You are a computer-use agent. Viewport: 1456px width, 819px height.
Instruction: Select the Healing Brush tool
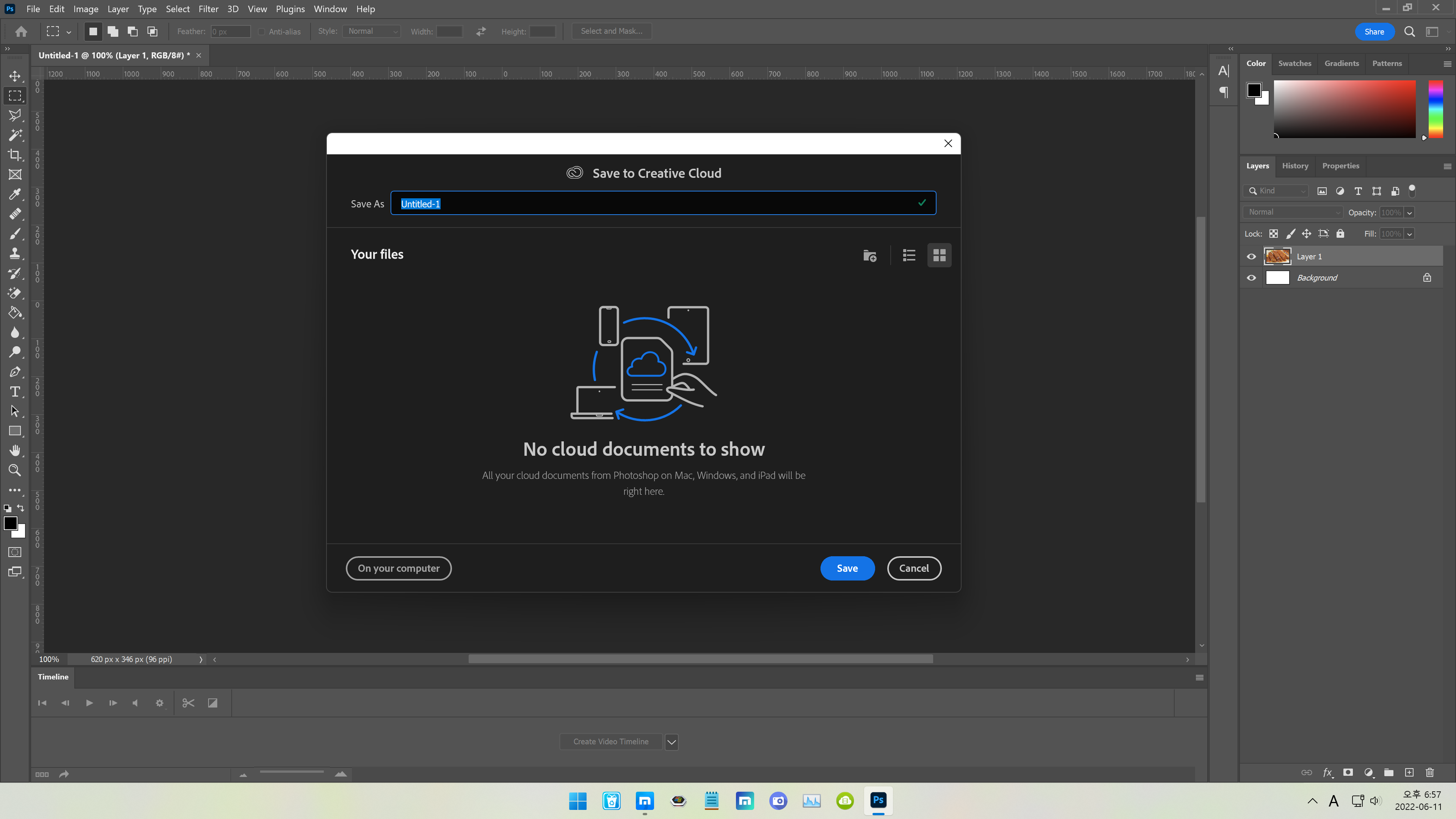[x=15, y=214]
